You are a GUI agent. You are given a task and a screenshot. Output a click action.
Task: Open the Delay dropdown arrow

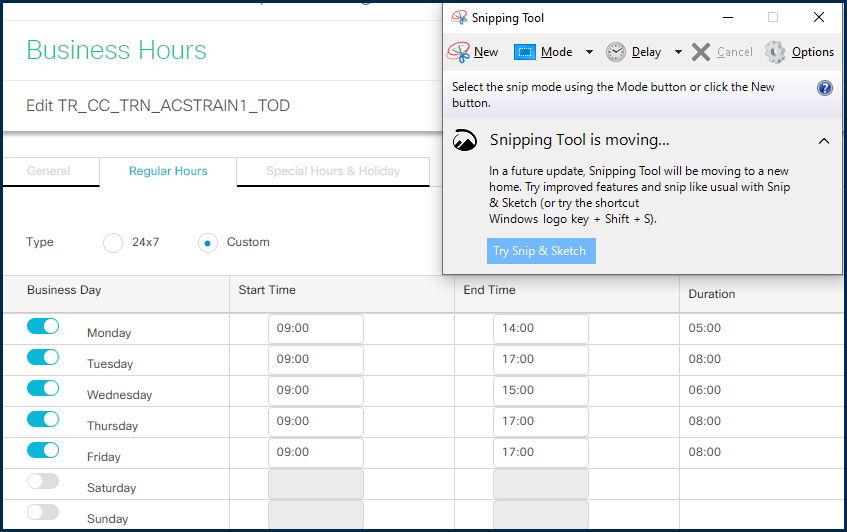(x=678, y=52)
